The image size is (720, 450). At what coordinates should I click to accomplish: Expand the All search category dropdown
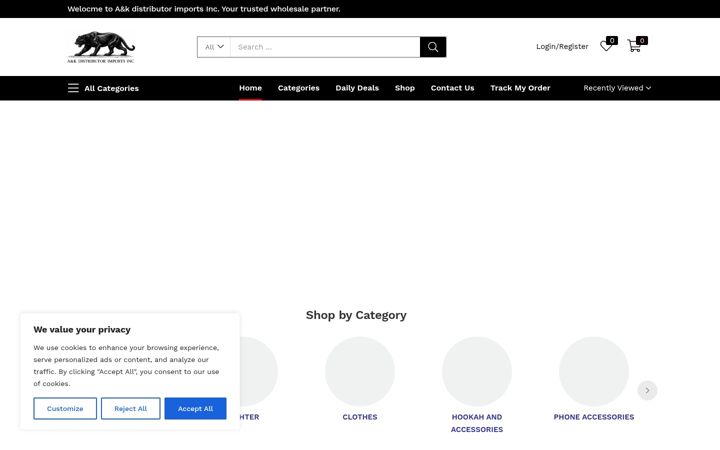214,47
